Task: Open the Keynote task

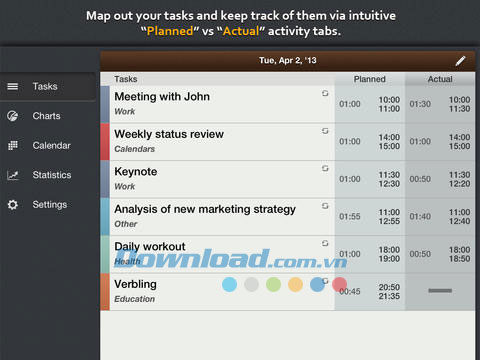Action: coord(217,179)
